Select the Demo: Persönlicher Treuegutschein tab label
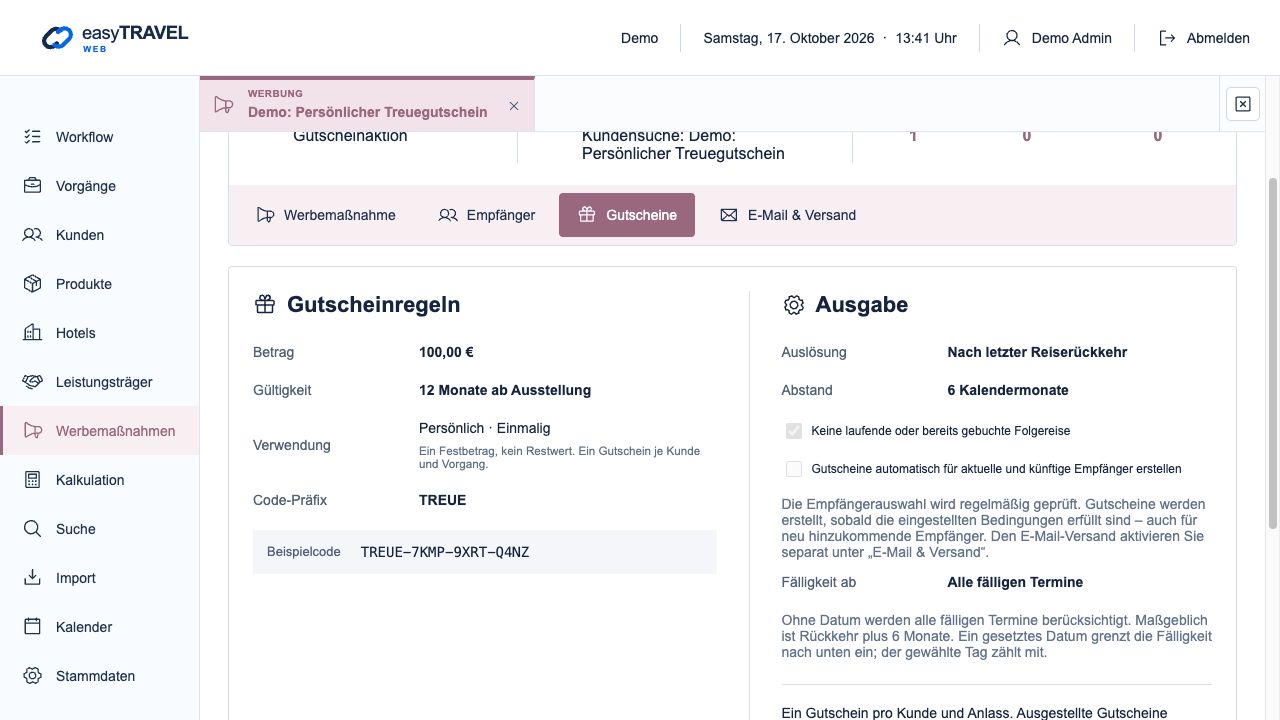This screenshot has width=1280, height=720. coord(368,112)
